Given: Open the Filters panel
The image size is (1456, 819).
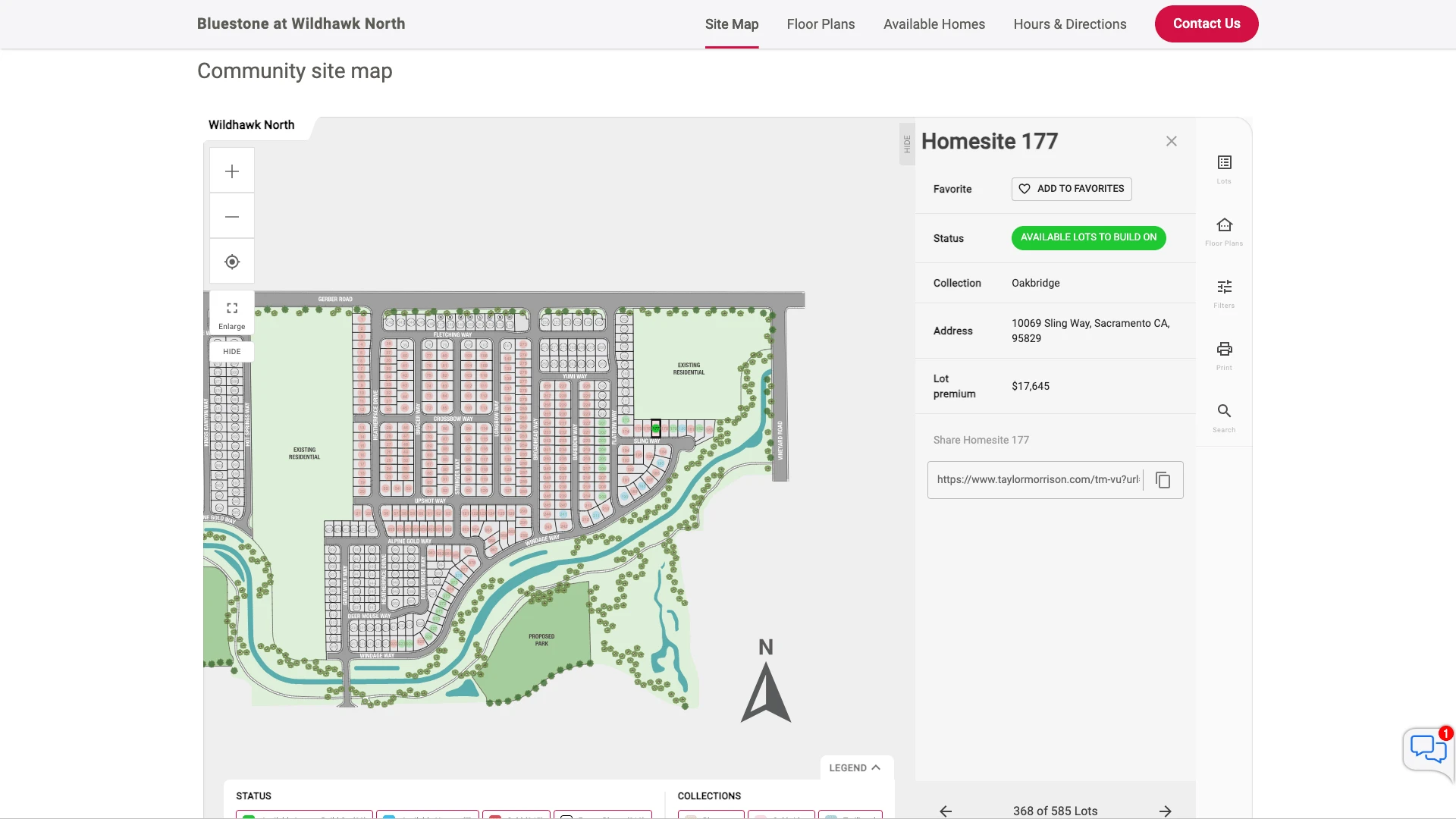Looking at the screenshot, I should tap(1224, 293).
